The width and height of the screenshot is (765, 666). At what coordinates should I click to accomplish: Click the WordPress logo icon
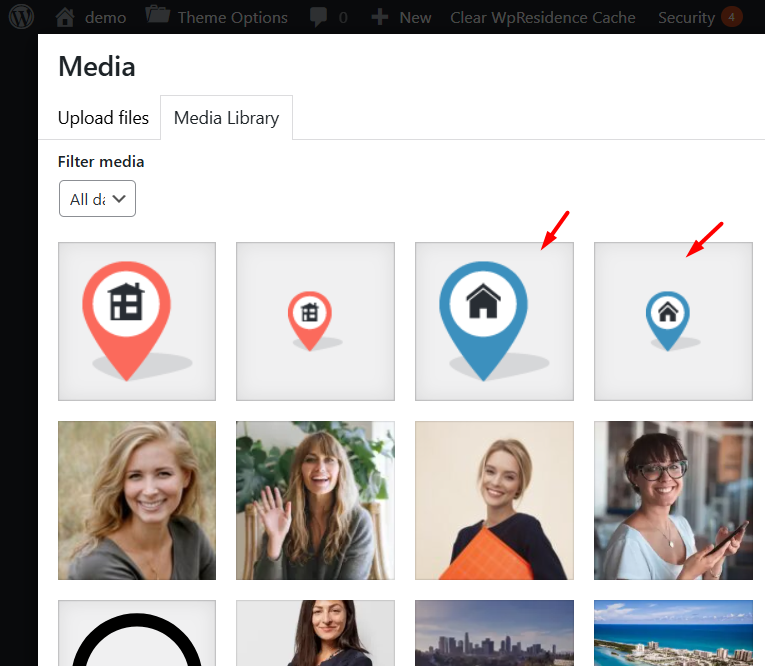21,17
